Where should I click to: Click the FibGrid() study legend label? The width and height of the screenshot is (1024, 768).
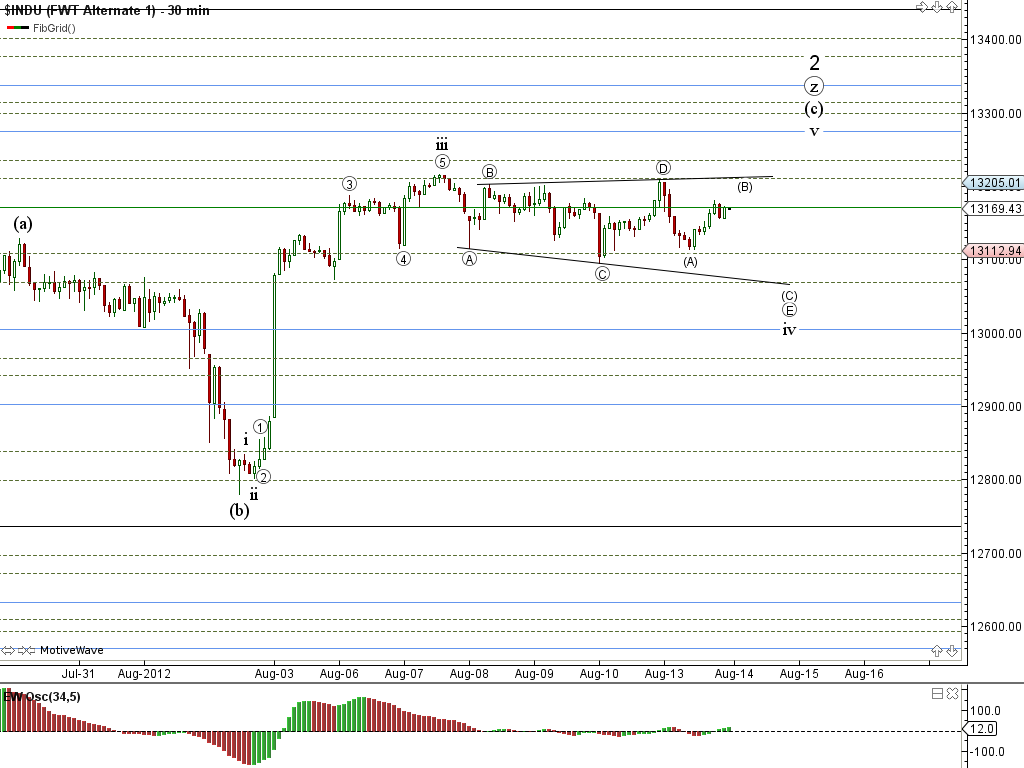[x=54, y=28]
